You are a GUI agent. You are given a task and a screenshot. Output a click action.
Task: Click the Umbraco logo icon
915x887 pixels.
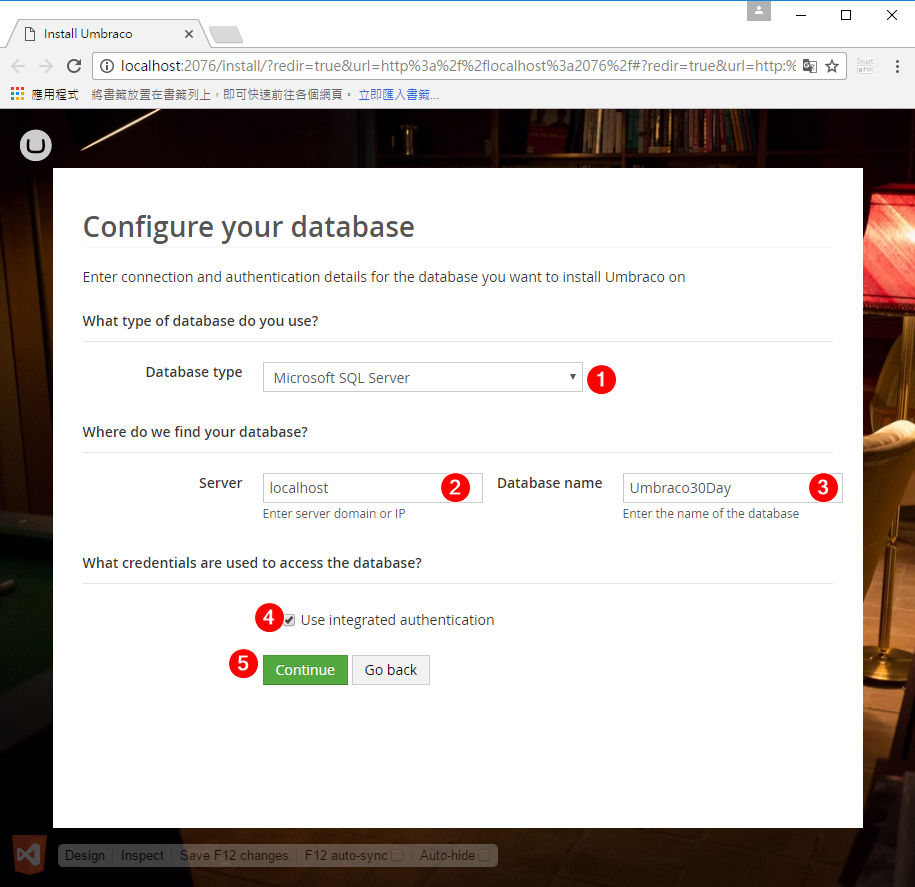coord(36,145)
